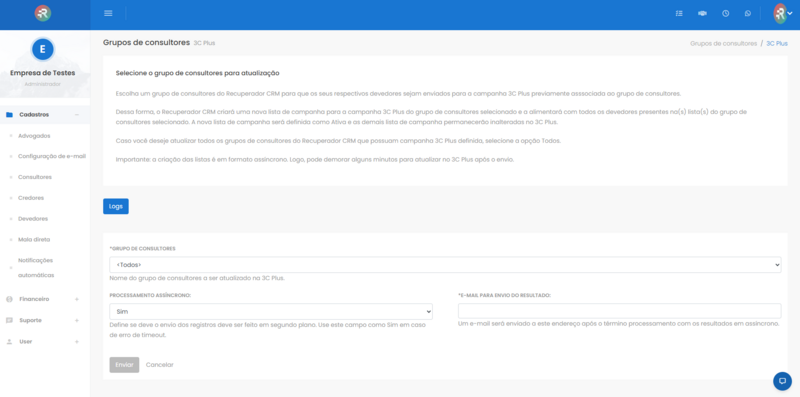Screen dimensions: 800x397
Task: Open the Grupo de consultores dropdown
Action: tap(445, 265)
